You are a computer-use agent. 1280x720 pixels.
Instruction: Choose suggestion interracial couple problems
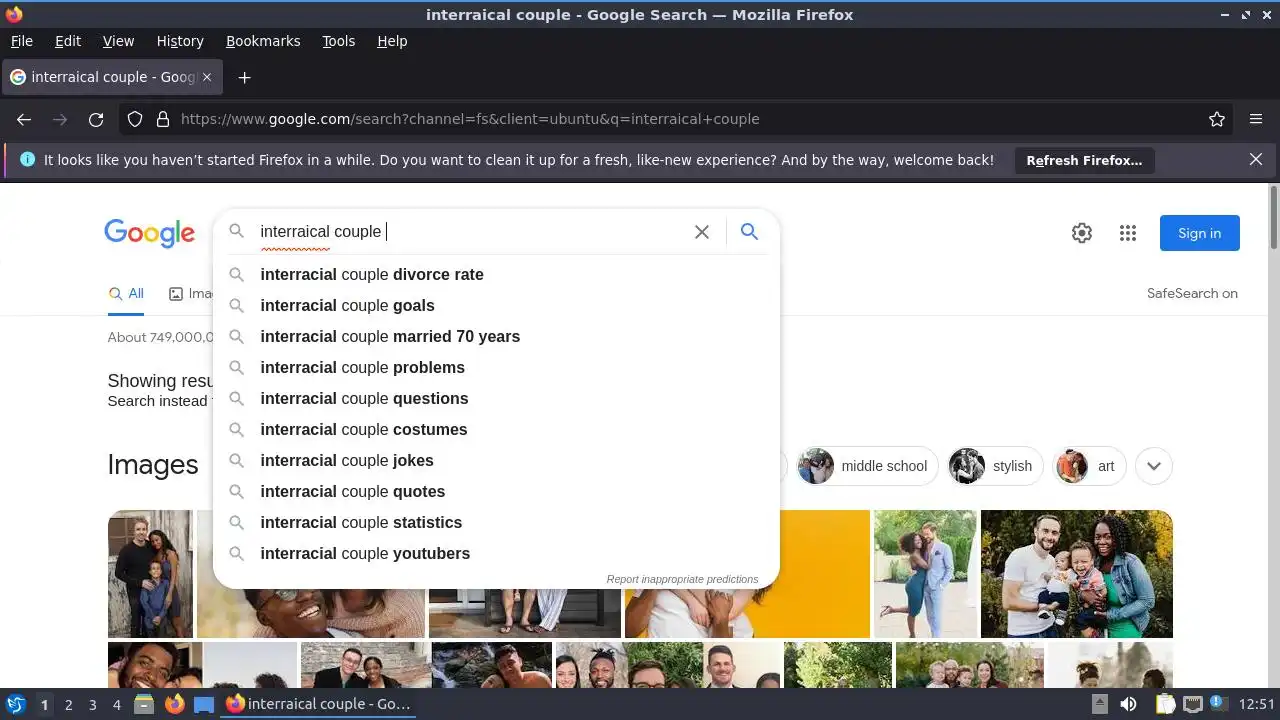click(496, 367)
